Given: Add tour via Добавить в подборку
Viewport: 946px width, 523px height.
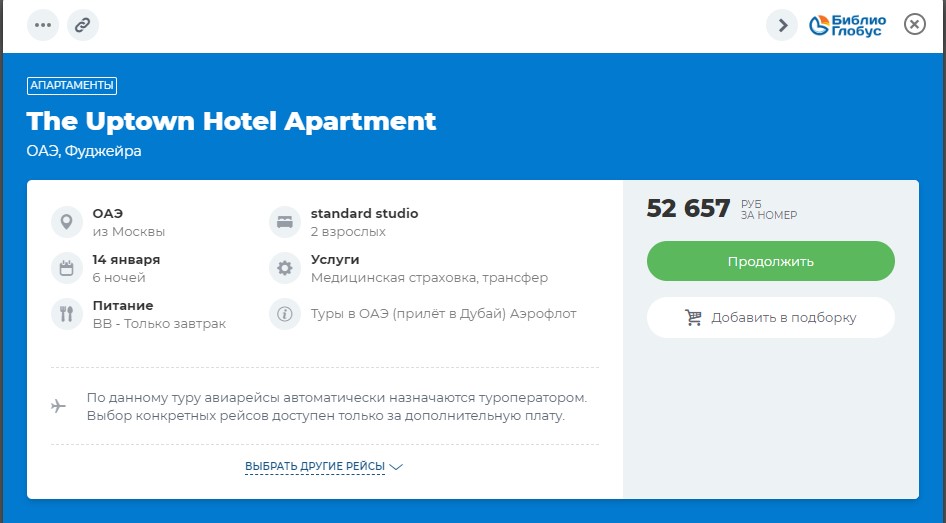Looking at the screenshot, I should [770, 318].
